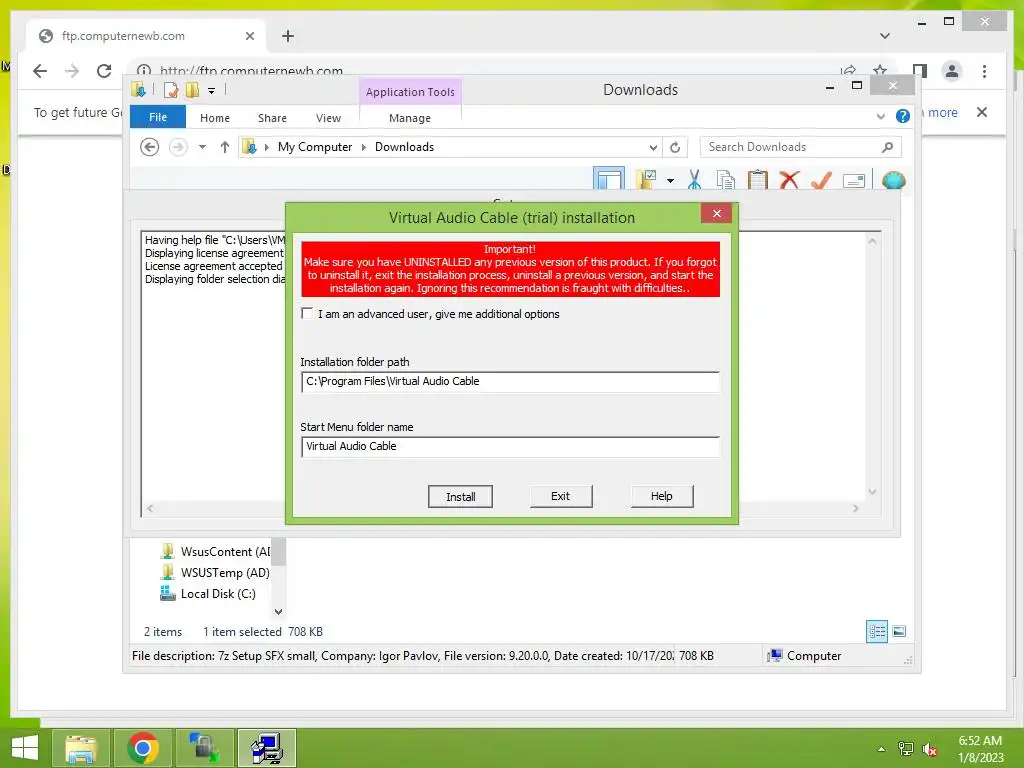
Task: Expand the arrow after My Computer breadcrumb
Action: coord(364,148)
